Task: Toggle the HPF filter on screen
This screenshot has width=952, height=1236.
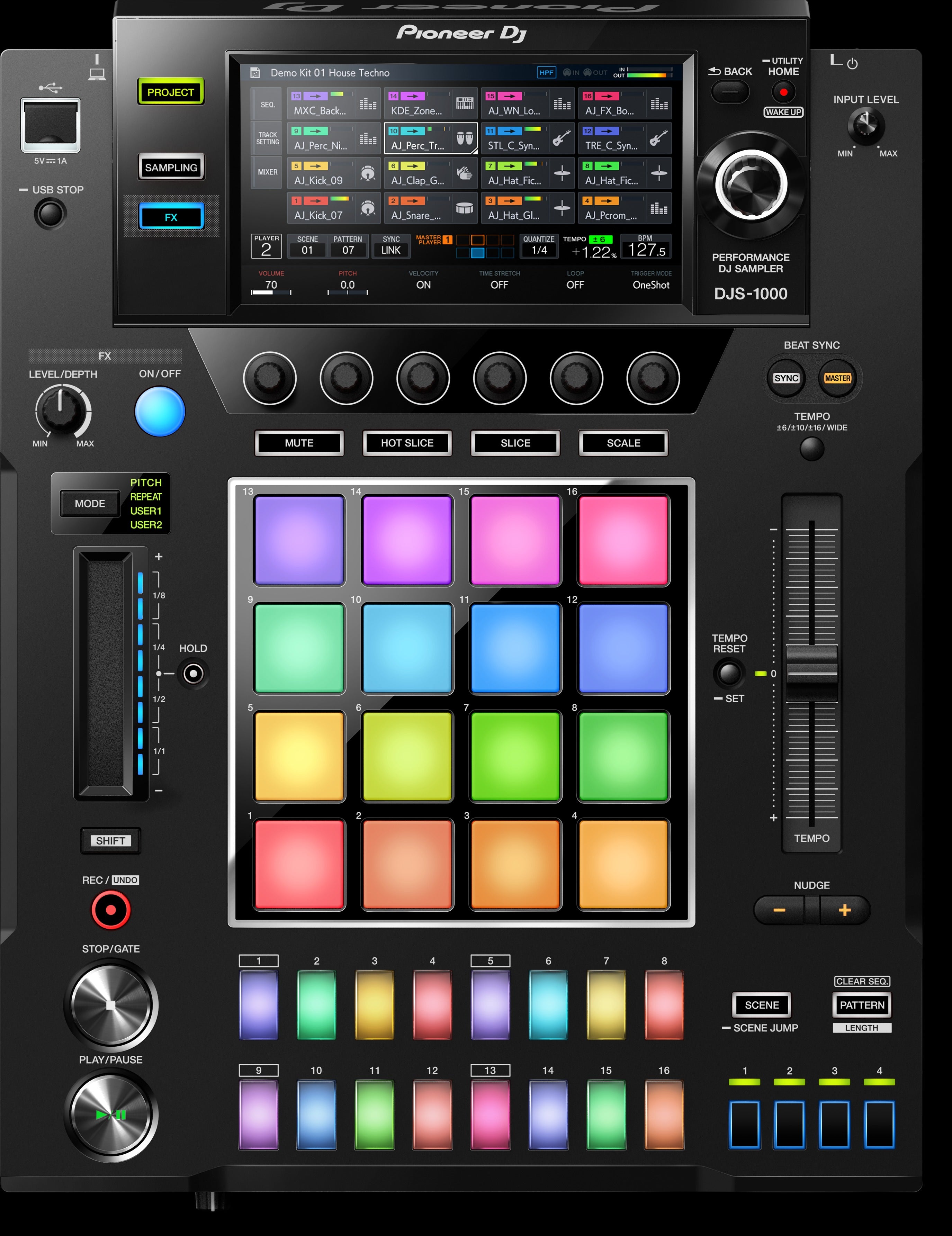Action: 546,72
